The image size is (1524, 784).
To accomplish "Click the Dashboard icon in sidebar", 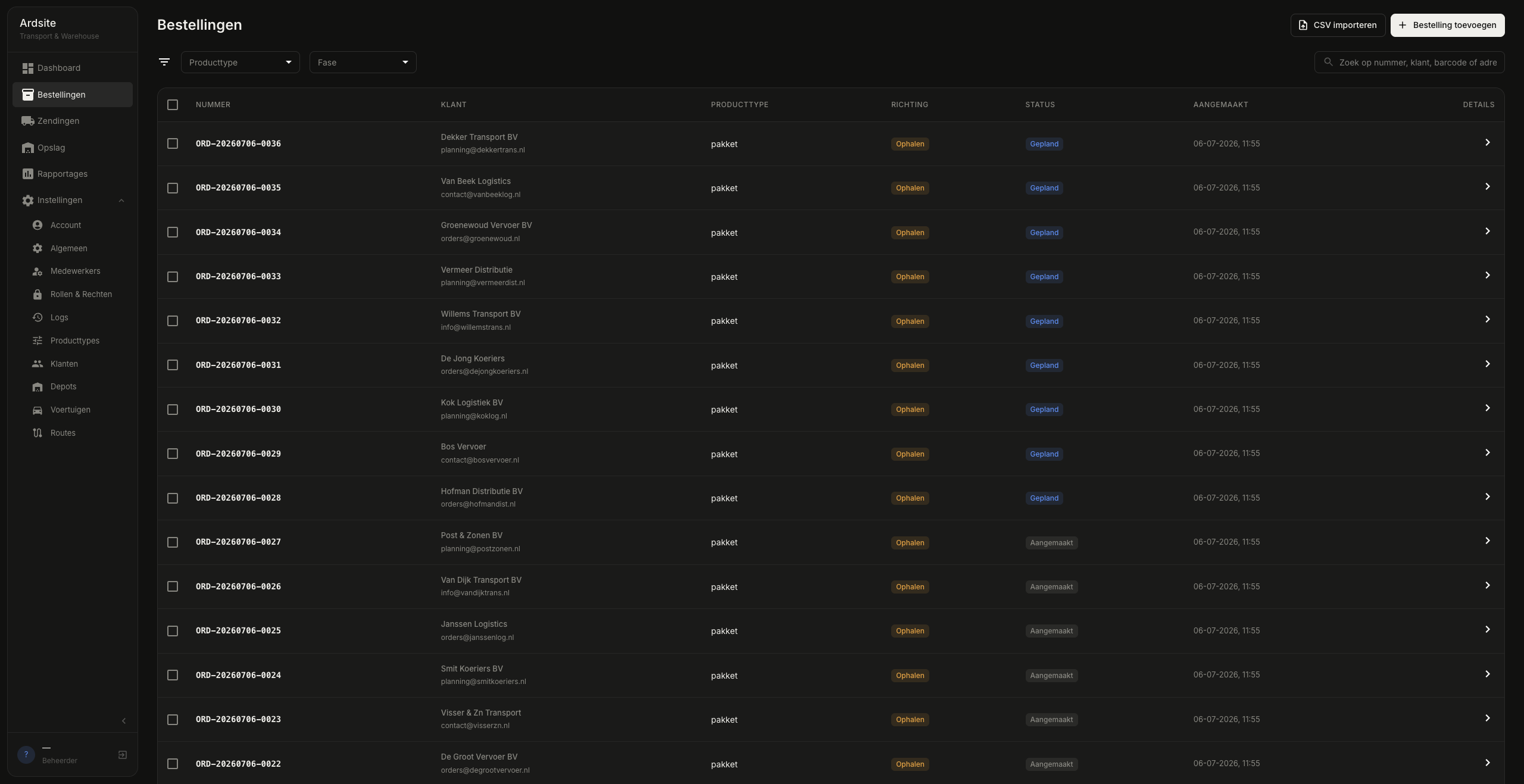I will point(27,68).
